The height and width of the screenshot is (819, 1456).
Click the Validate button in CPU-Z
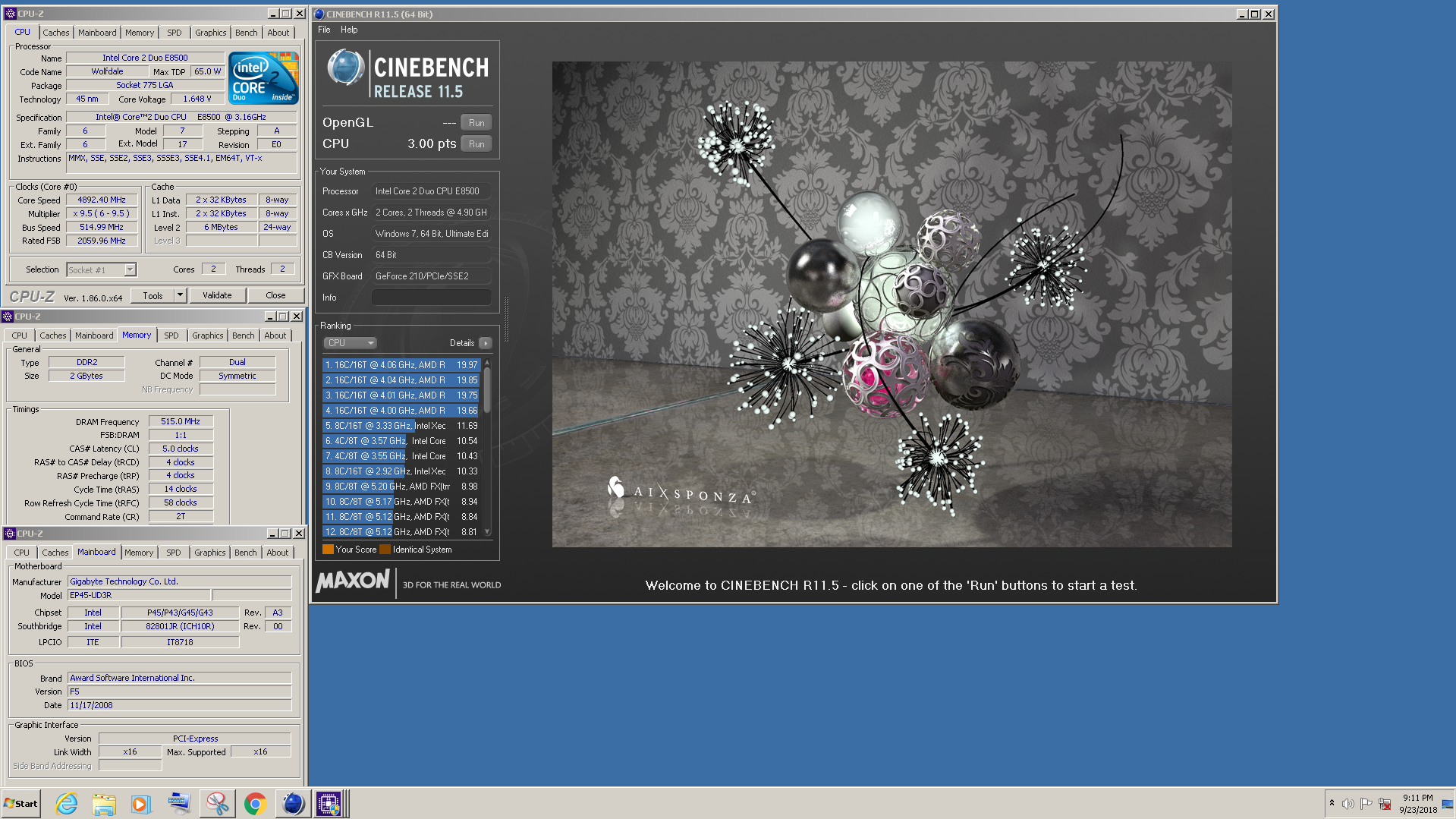tap(217, 295)
